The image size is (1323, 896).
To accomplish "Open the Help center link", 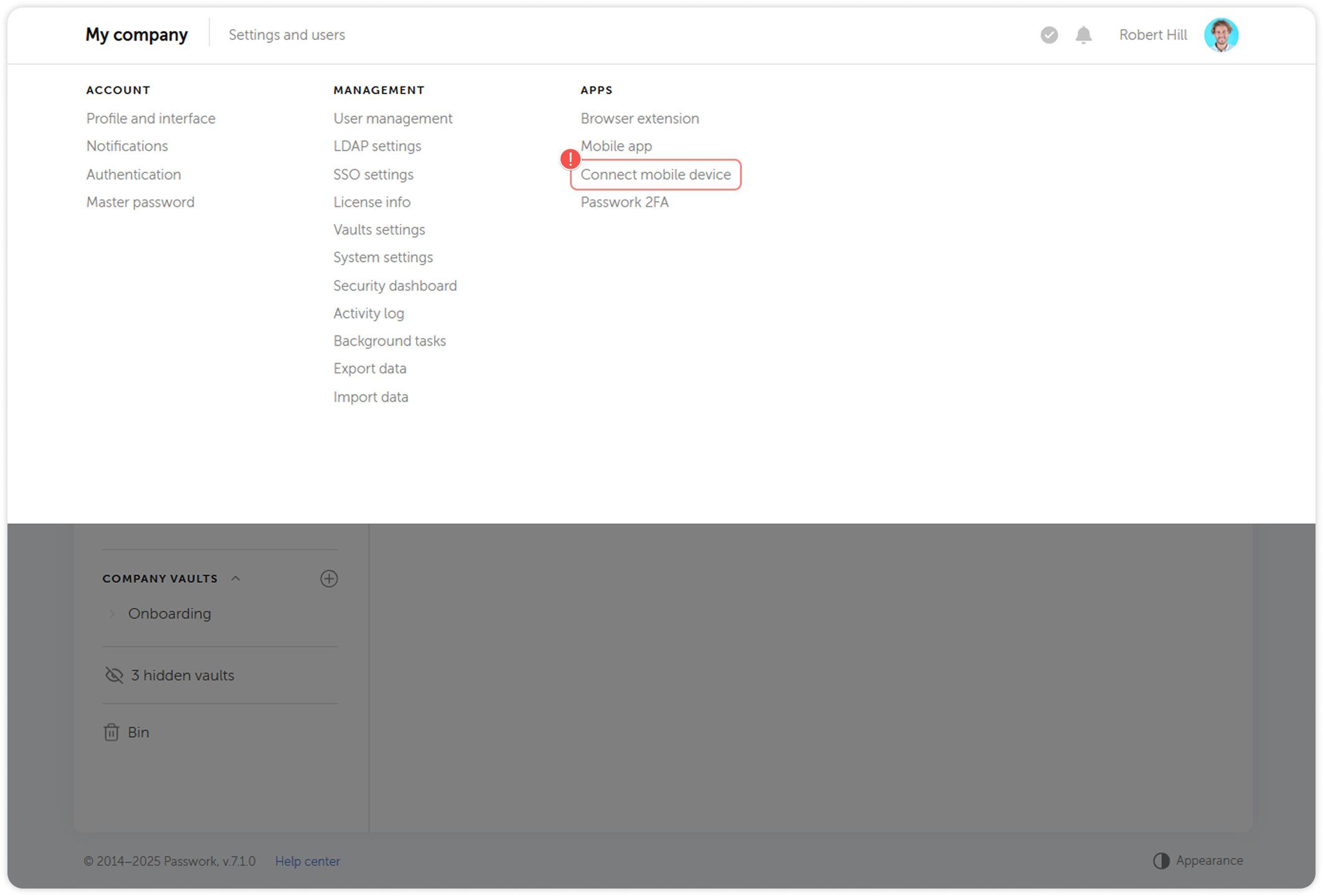I will [x=307, y=861].
